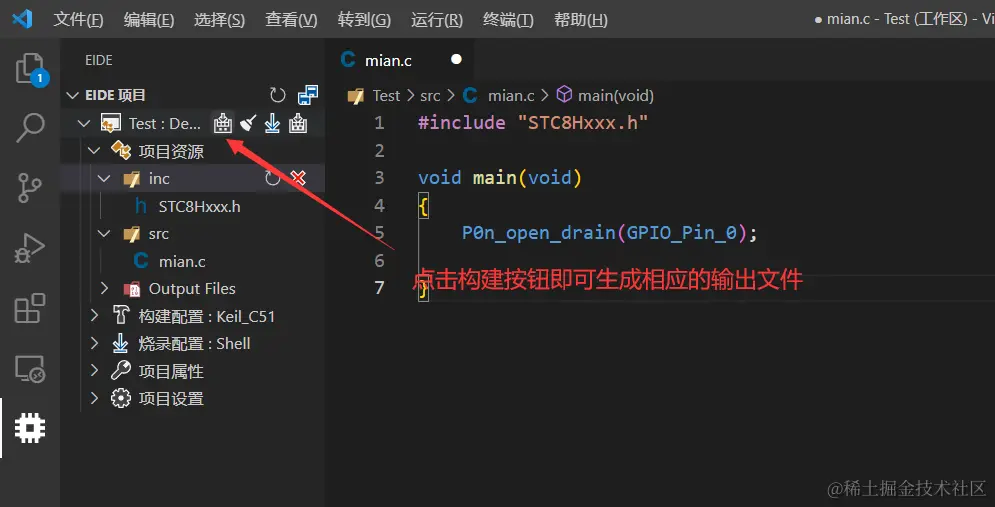Image resolution: width=995 pixels, height=507 pixels.
Task: Collapse the EIDE 项目 section
Action: [x=72, y=96]
